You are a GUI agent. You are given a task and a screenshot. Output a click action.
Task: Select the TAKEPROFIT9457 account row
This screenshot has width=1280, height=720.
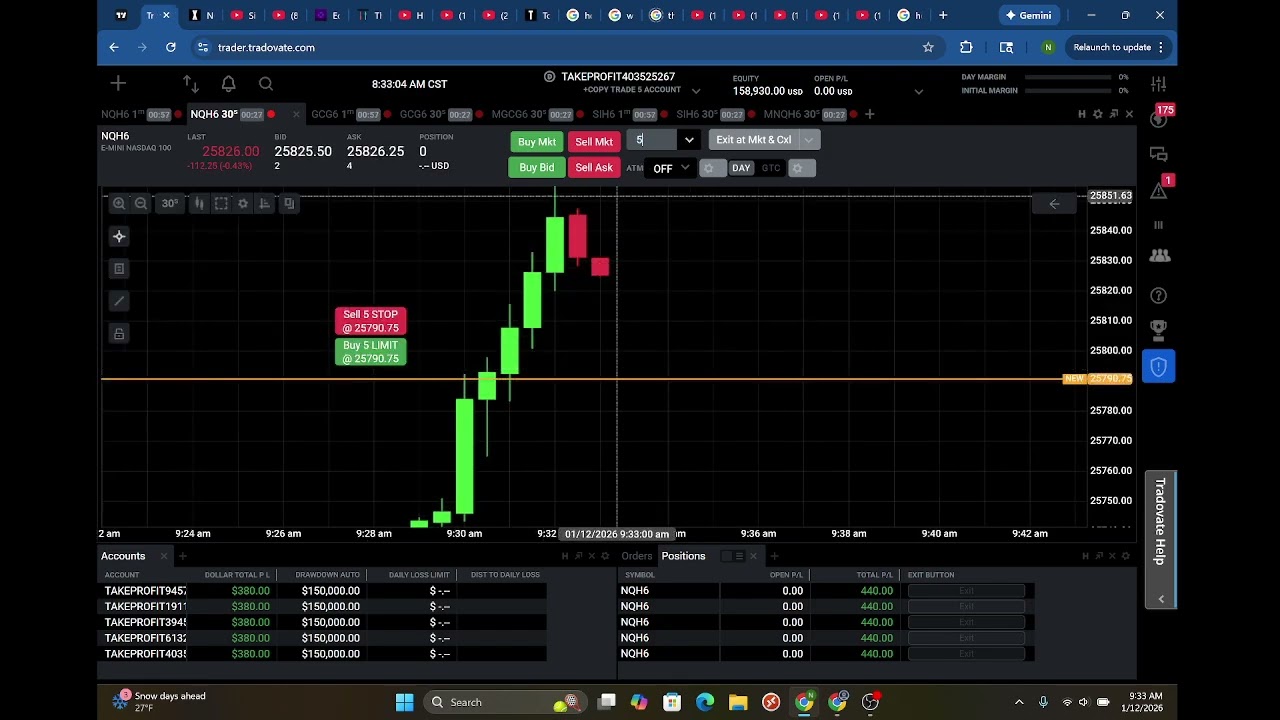322,591
